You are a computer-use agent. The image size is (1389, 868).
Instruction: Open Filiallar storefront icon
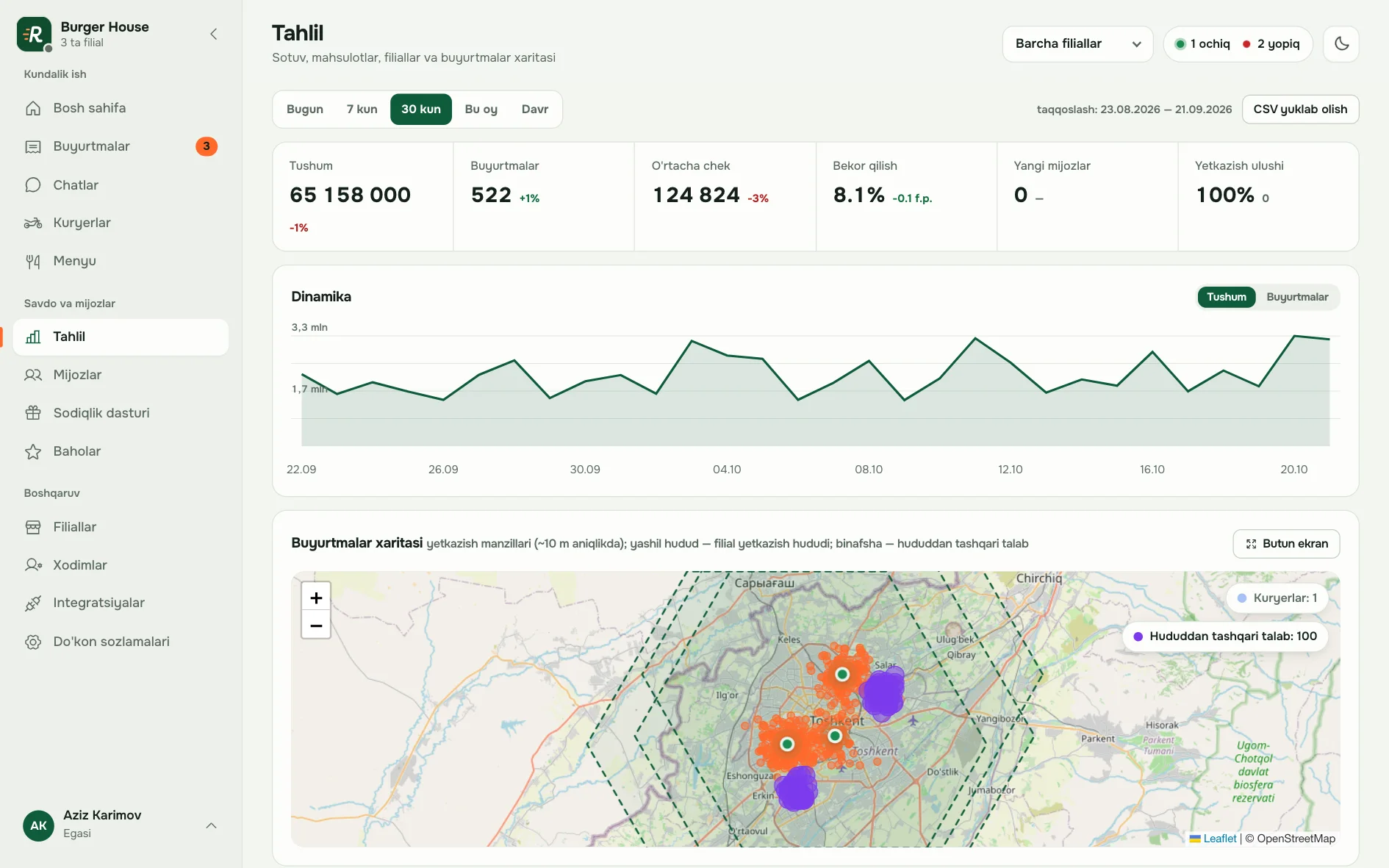[33, 527]
